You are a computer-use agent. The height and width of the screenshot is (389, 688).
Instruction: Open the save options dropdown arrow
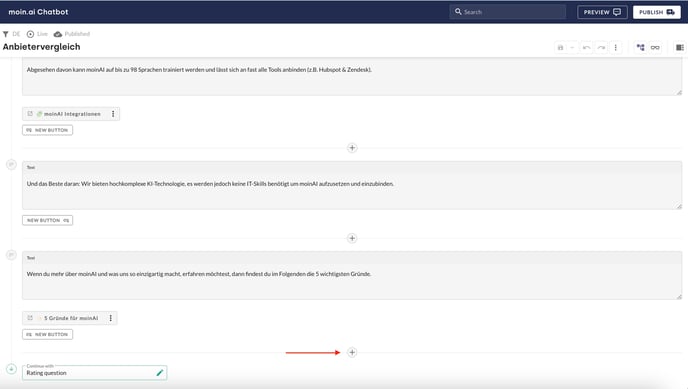[x=572, y=47]
